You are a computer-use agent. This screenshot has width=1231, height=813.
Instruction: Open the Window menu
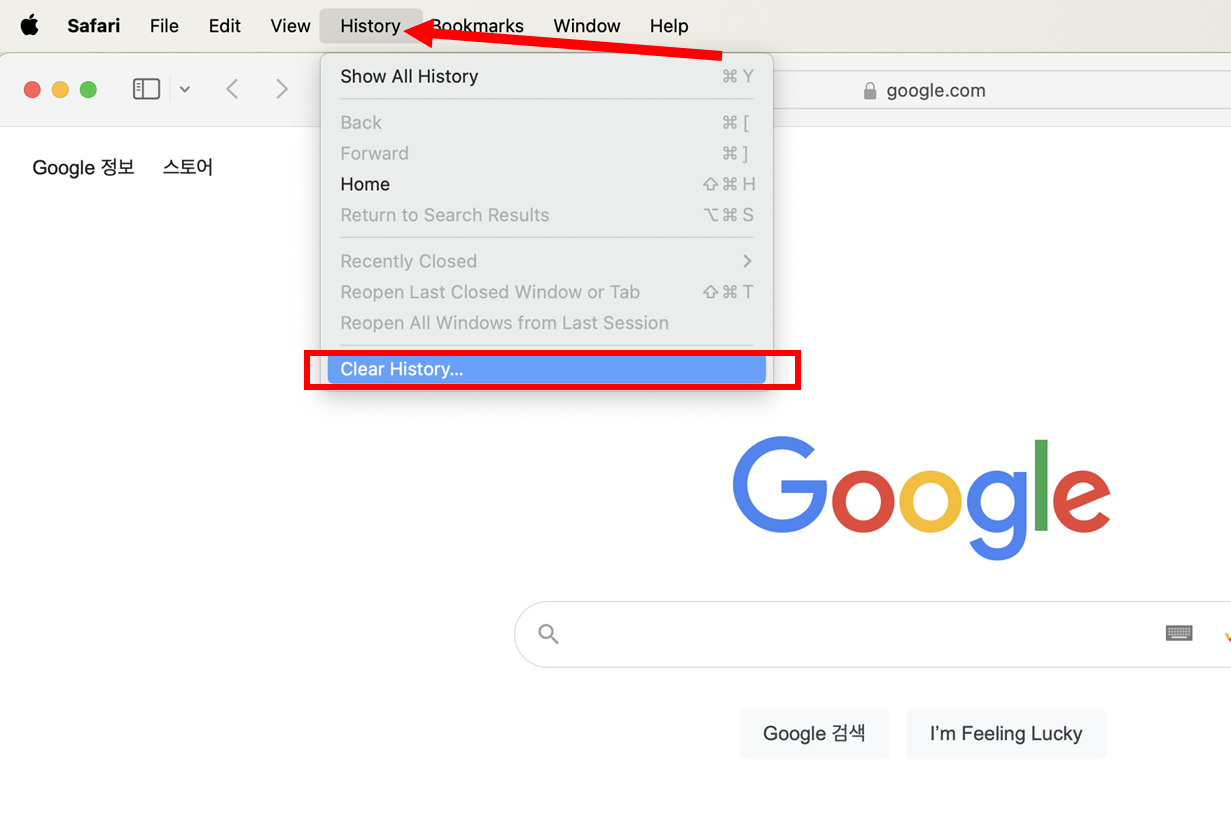pyautogui.click(x=587, y=26)
